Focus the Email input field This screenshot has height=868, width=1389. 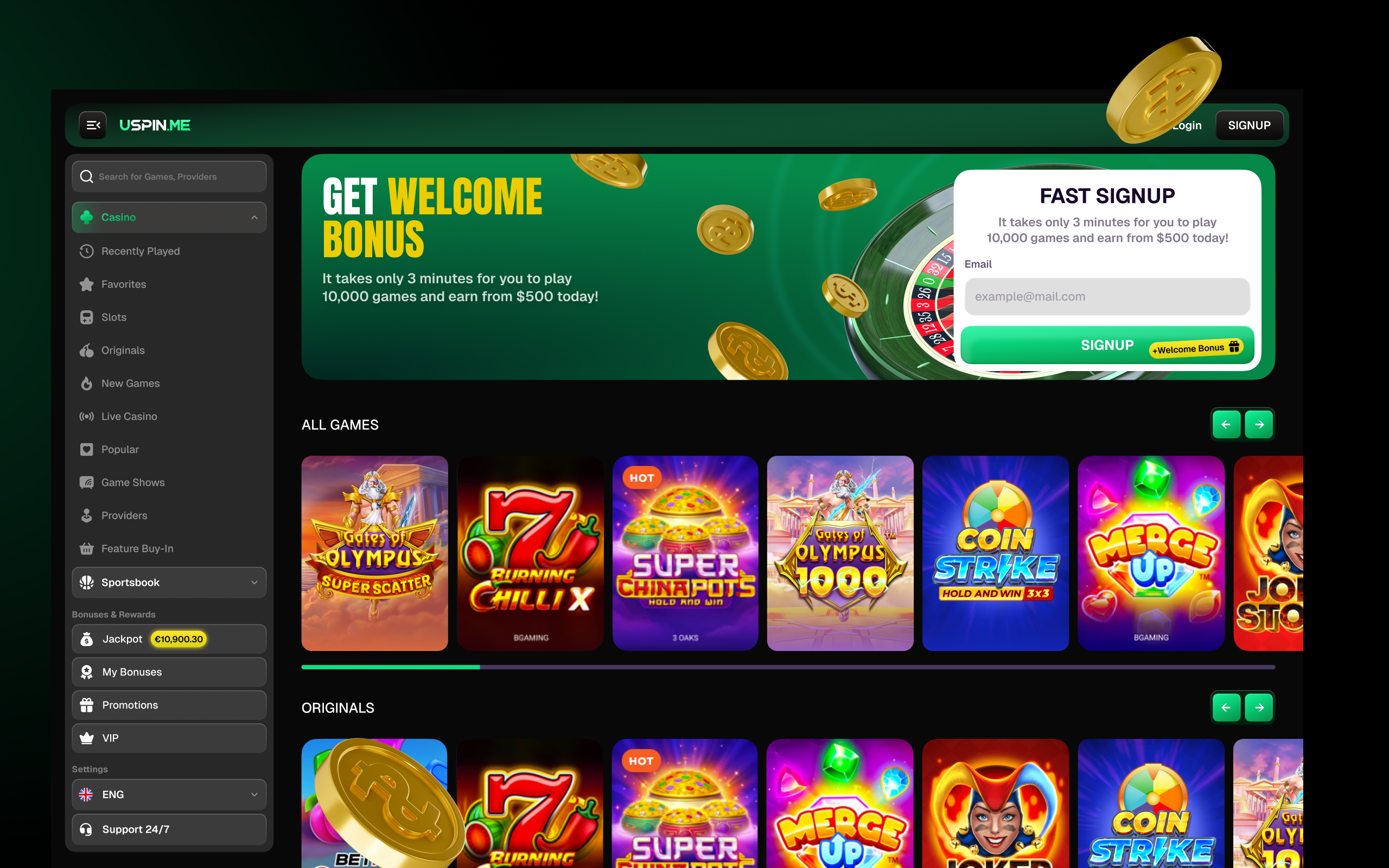click(1107, 296)
